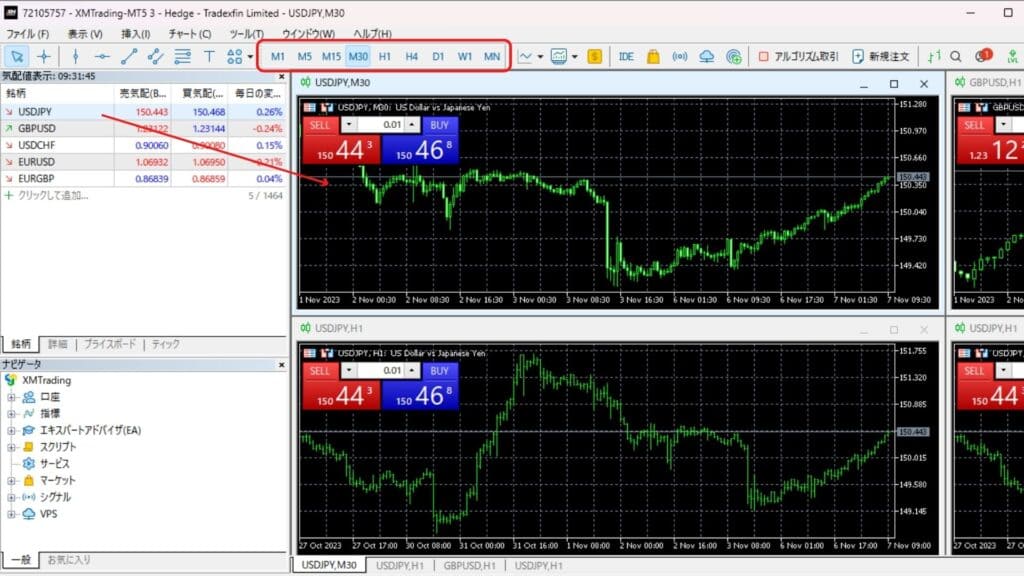Viewport: 1024px width, 576px height.
Task: Open the 表示(V) menu
Action: click(x=85, y=34)
